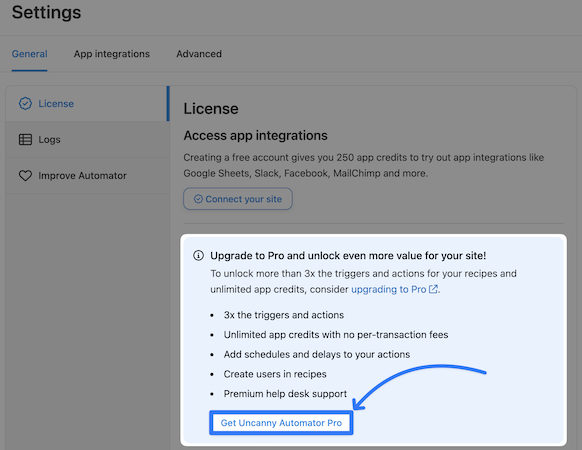Screen dimensions: 582x450
Task: Click 'Unlimited app credits' bullet text
Action: click(336, 335)
